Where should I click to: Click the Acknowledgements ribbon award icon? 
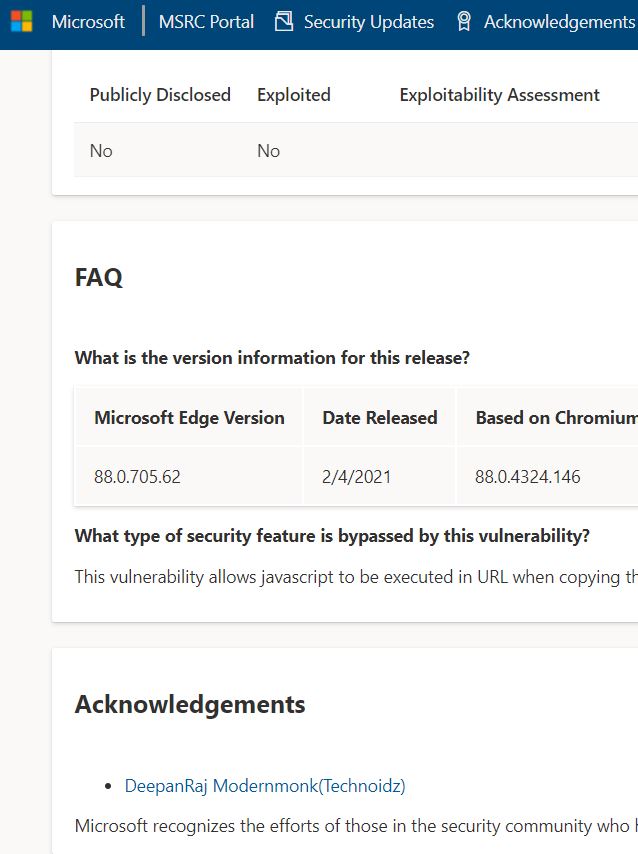(x=464, y=21)
